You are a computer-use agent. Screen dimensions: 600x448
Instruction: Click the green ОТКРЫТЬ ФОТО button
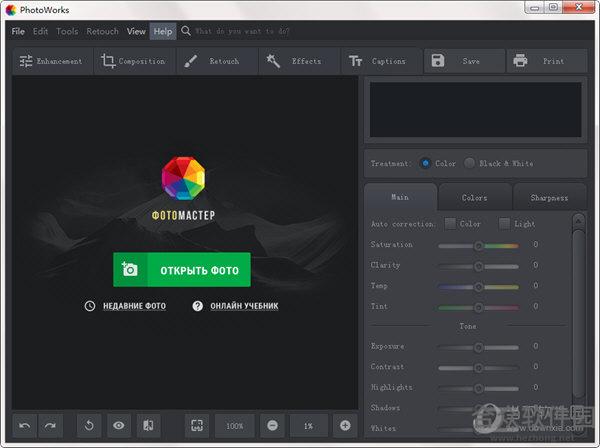click(x=182, y=270)
